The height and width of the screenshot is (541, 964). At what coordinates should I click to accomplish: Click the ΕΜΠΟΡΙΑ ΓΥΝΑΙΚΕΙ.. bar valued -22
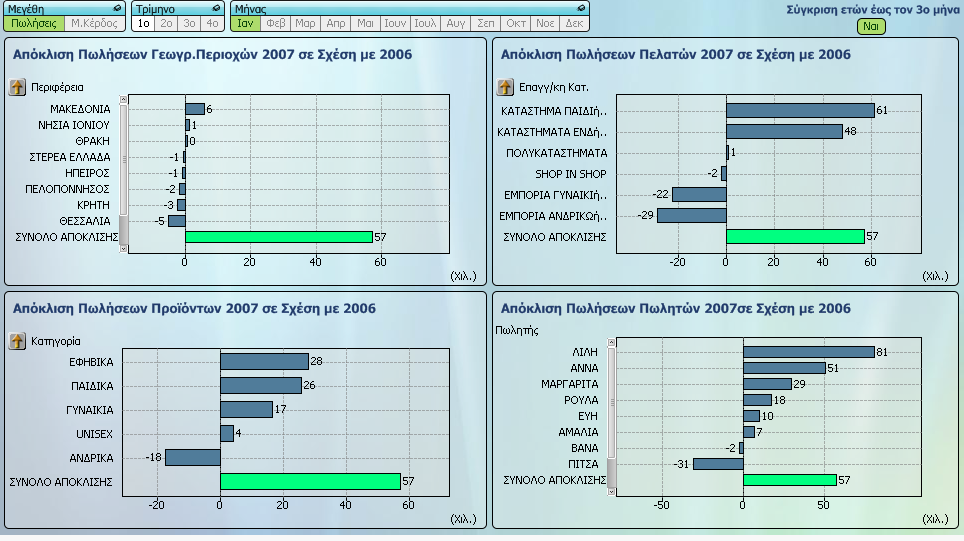tap(699, 194)
